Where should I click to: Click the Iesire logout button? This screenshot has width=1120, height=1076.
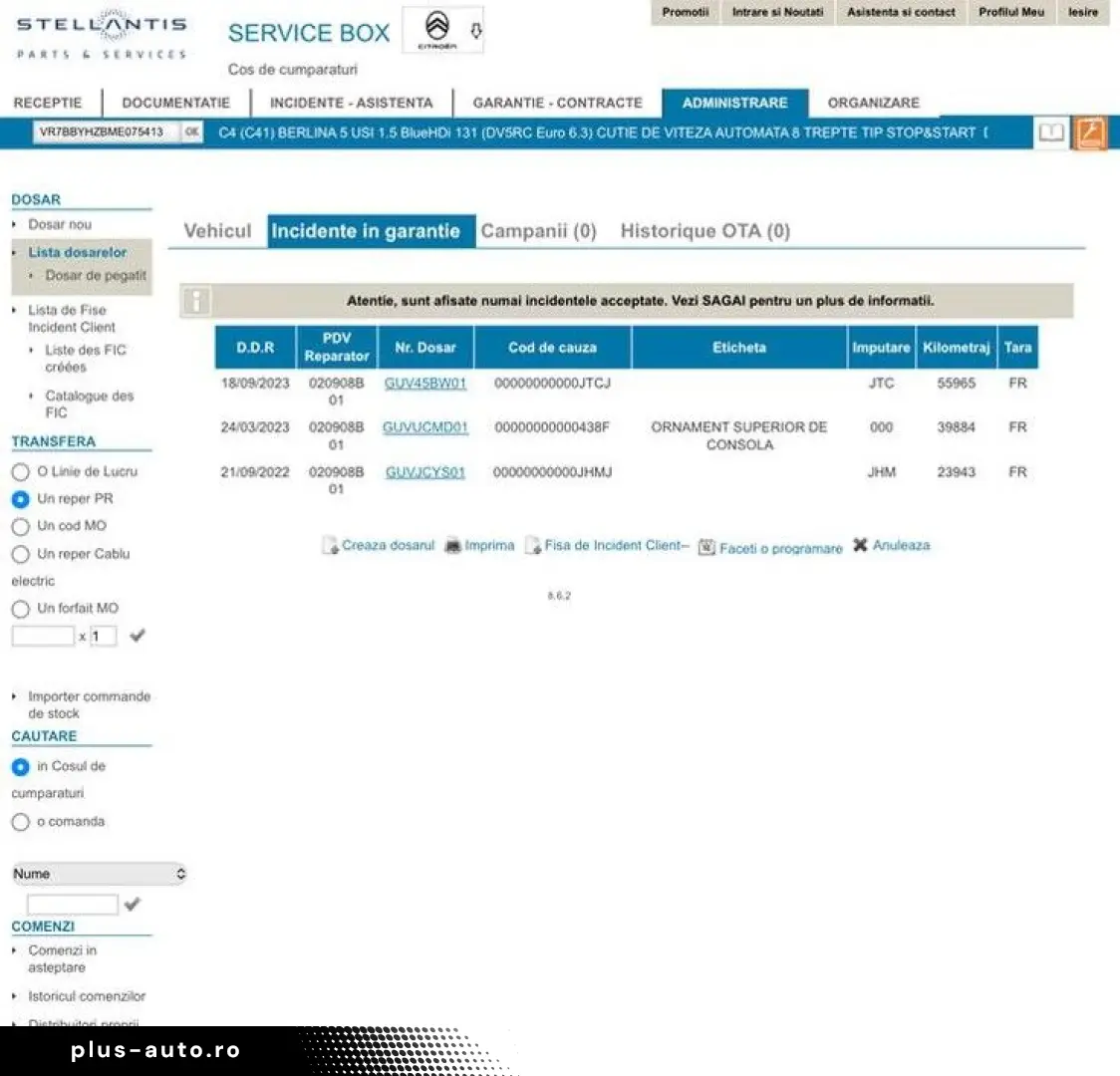pos(1083,12)
